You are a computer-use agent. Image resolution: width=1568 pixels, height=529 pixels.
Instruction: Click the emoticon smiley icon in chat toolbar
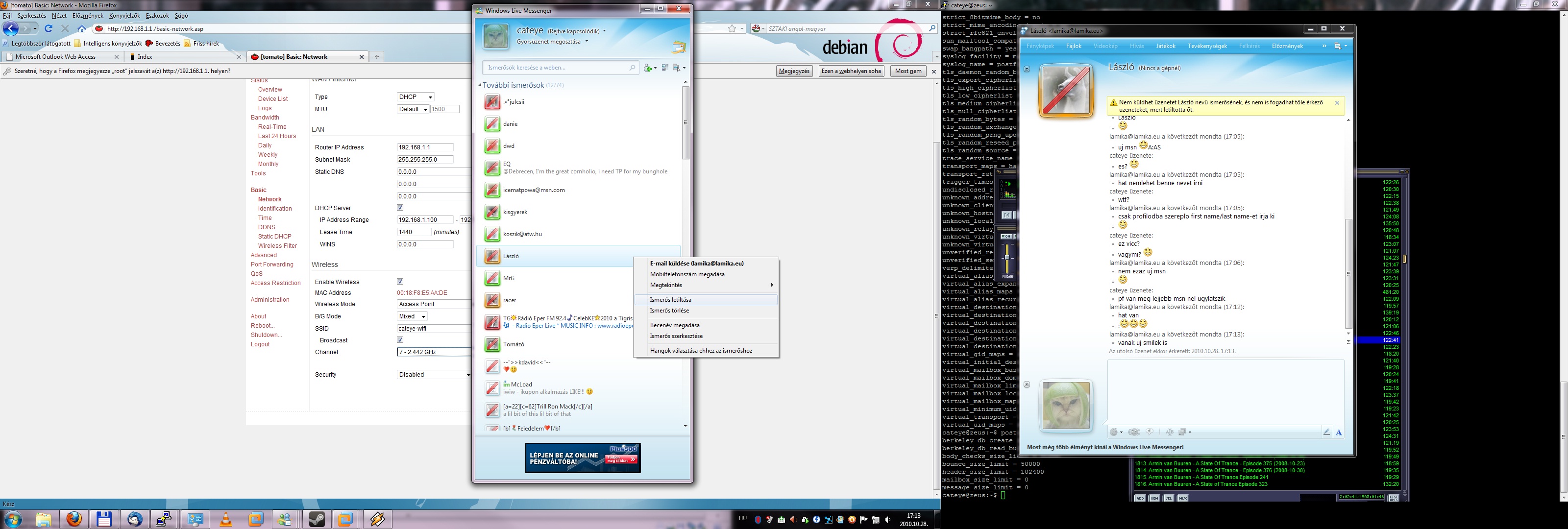1115,432
